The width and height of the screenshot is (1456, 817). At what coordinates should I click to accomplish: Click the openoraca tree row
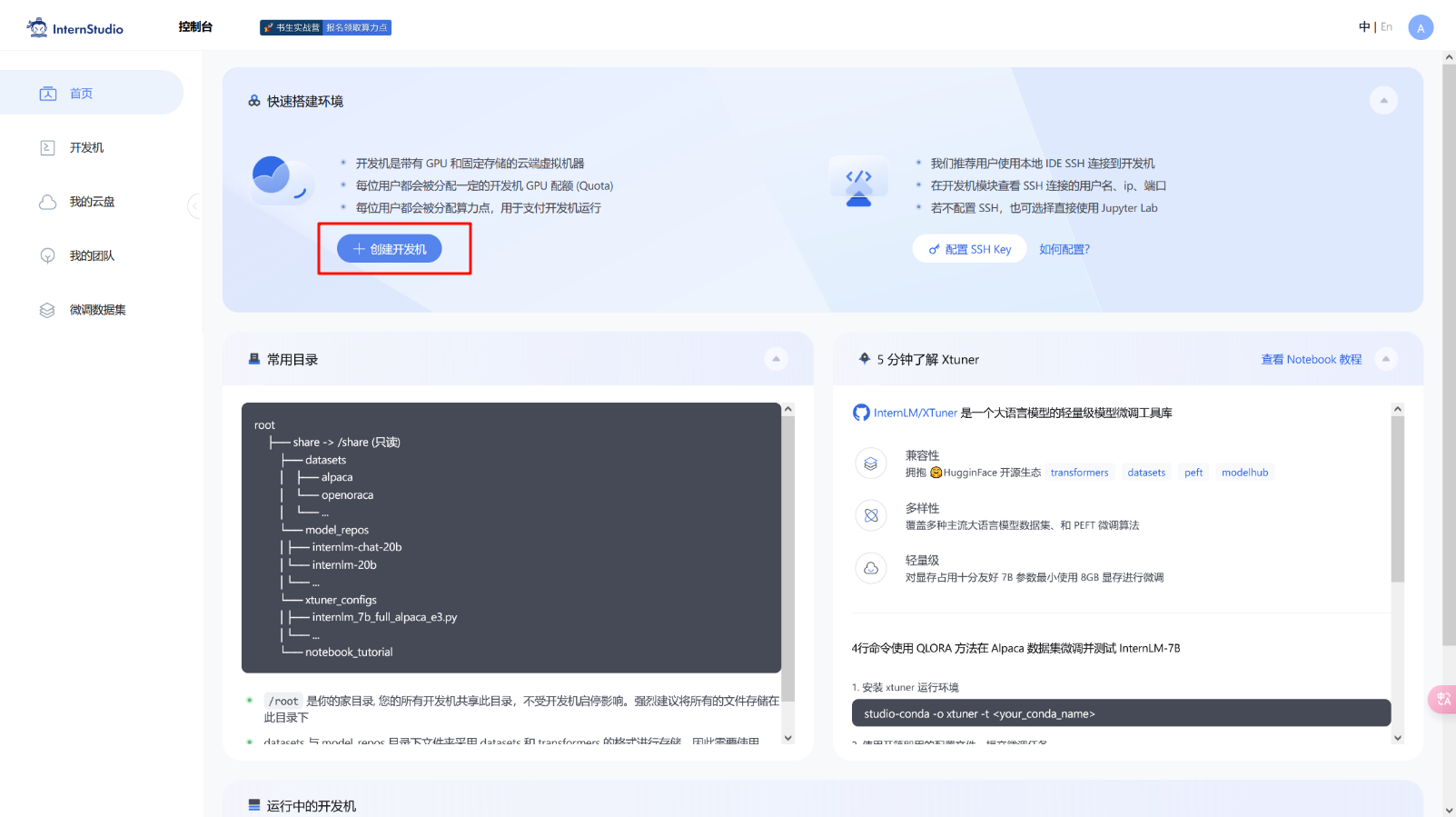point(347,495)
